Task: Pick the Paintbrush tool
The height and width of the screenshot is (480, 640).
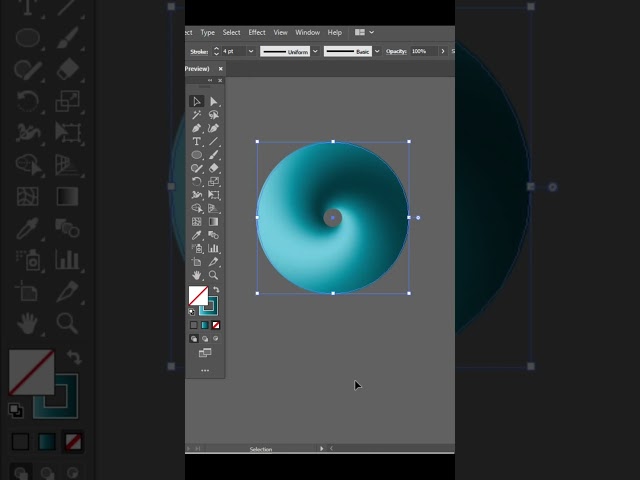Action: (213, 155)
